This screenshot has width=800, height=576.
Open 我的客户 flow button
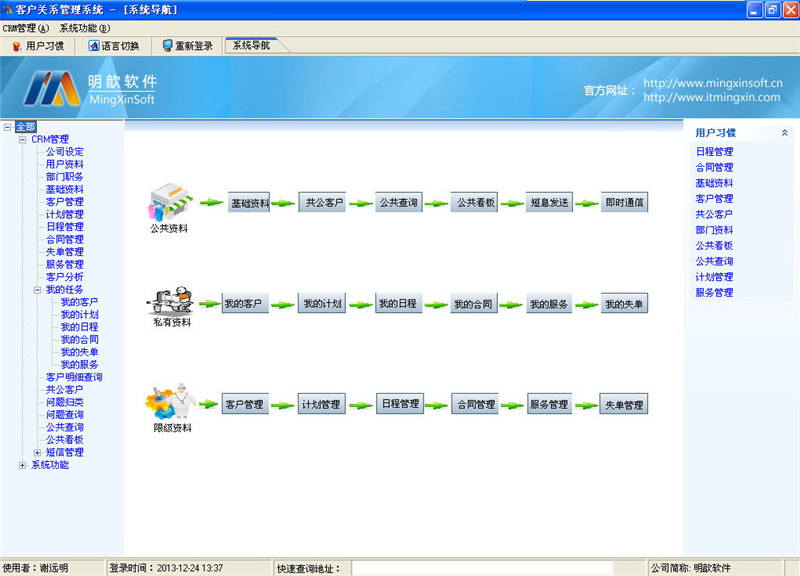(245, 304)
